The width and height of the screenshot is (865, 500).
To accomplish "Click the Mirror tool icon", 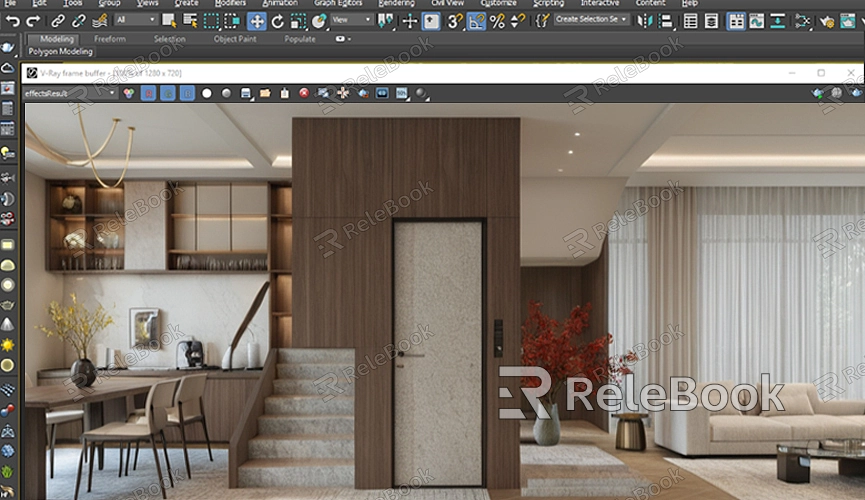I will point(644,22).
